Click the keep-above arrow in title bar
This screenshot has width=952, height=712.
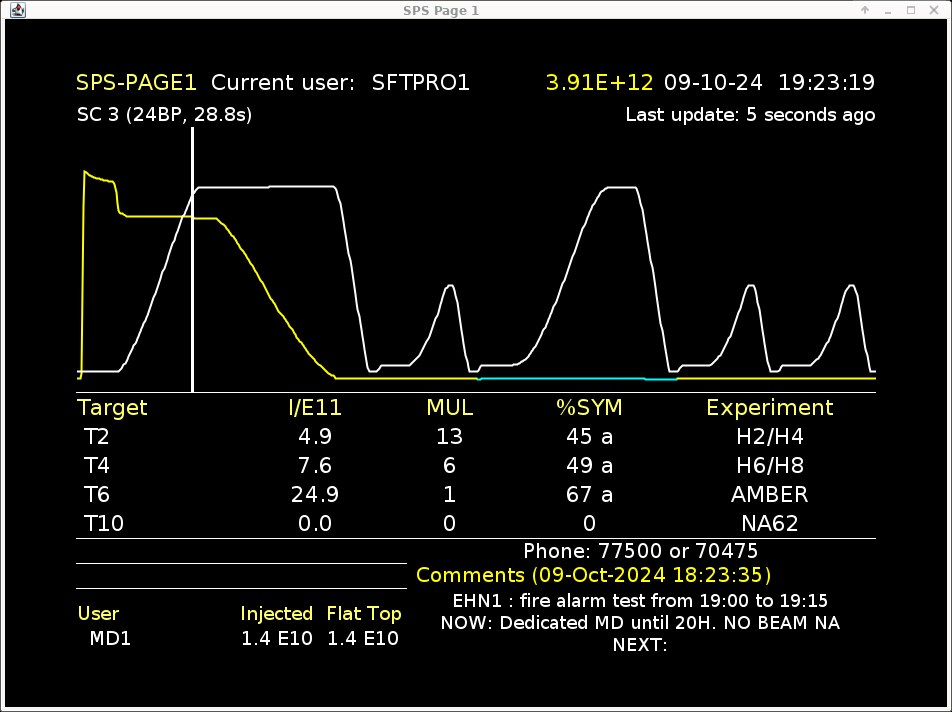click(865, 10)
